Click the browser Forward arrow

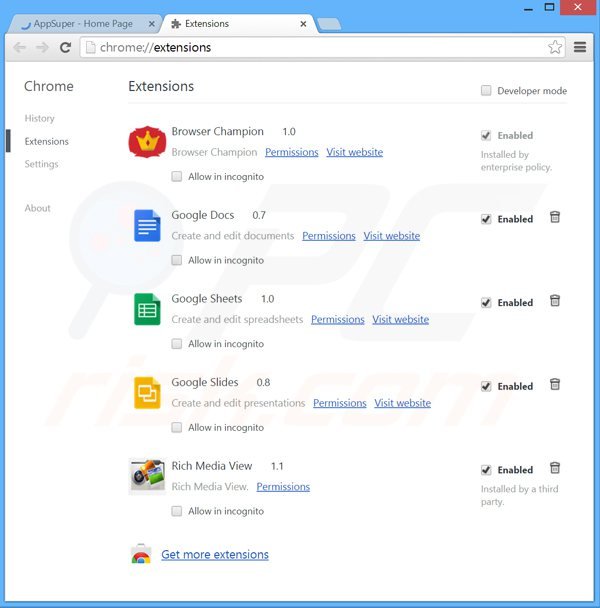tap(42, 47)
